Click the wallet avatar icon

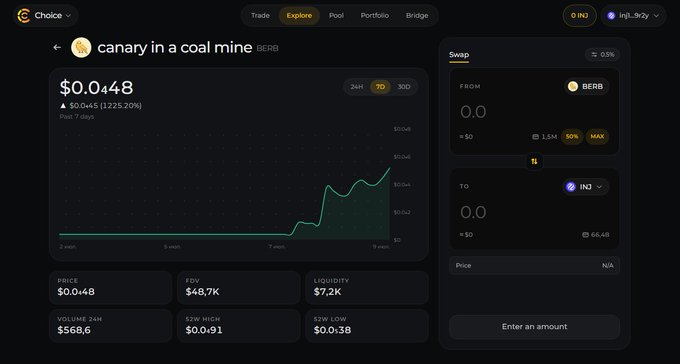(611, 16)
